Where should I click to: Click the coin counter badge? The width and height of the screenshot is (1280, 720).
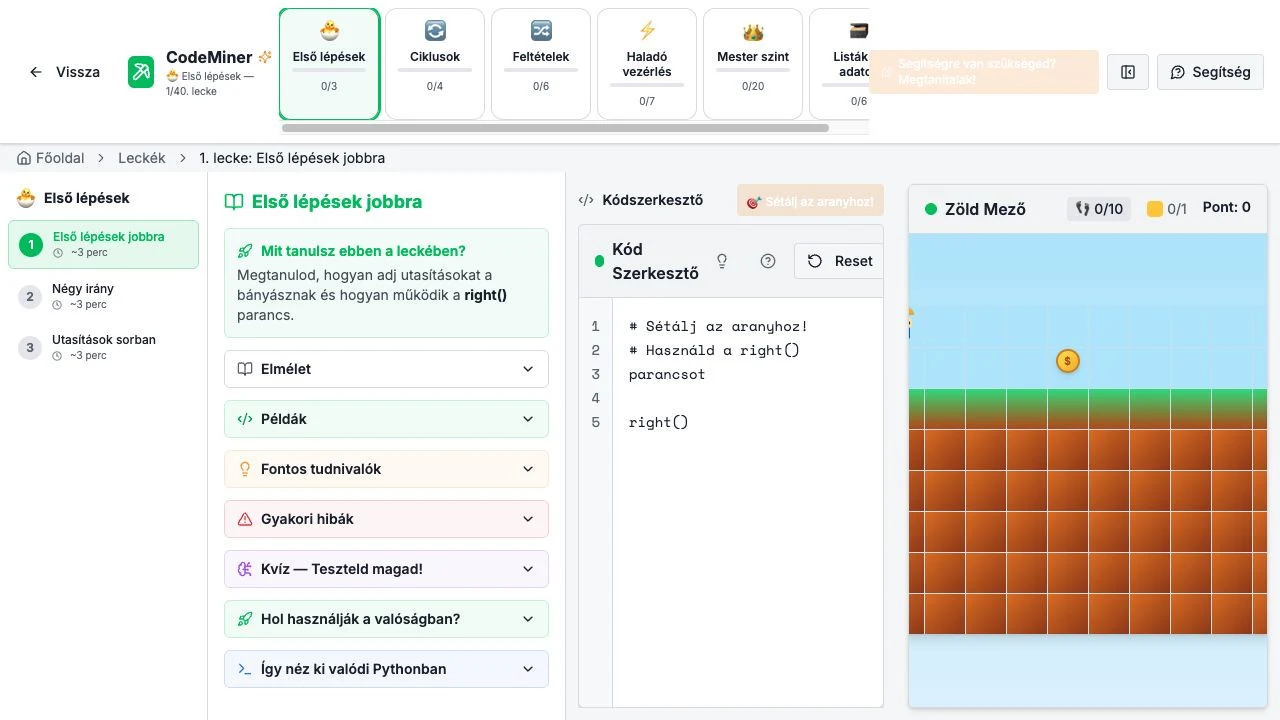click(x=1167, y=209)
